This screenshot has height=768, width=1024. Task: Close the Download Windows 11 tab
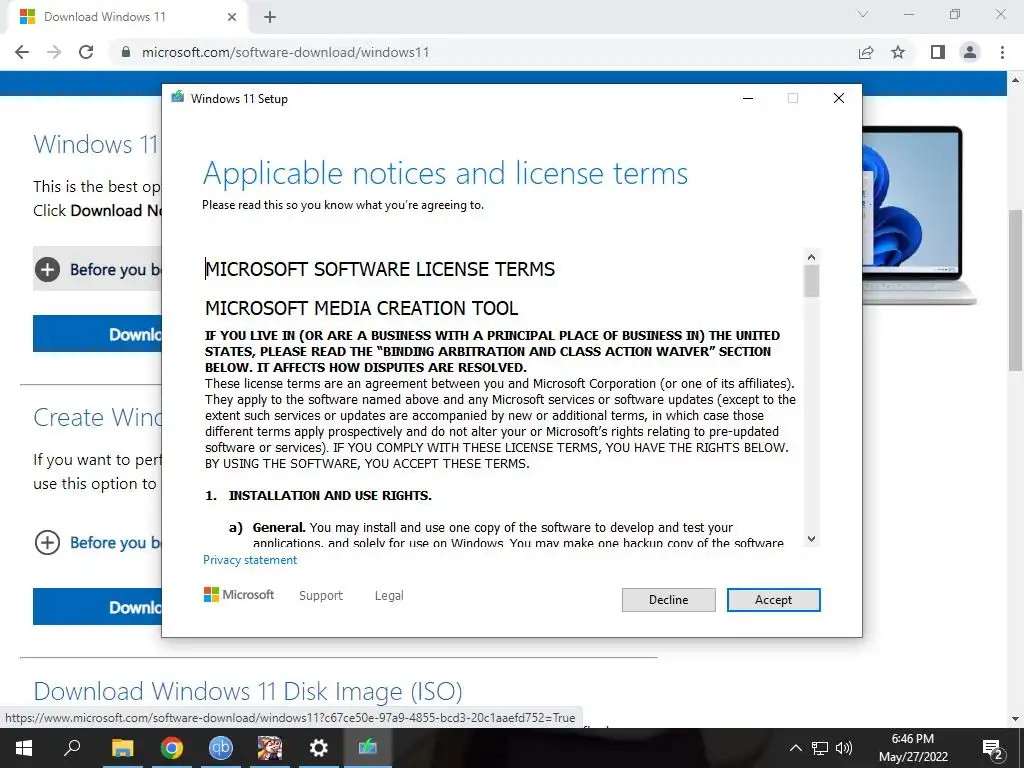click(232, 17)
